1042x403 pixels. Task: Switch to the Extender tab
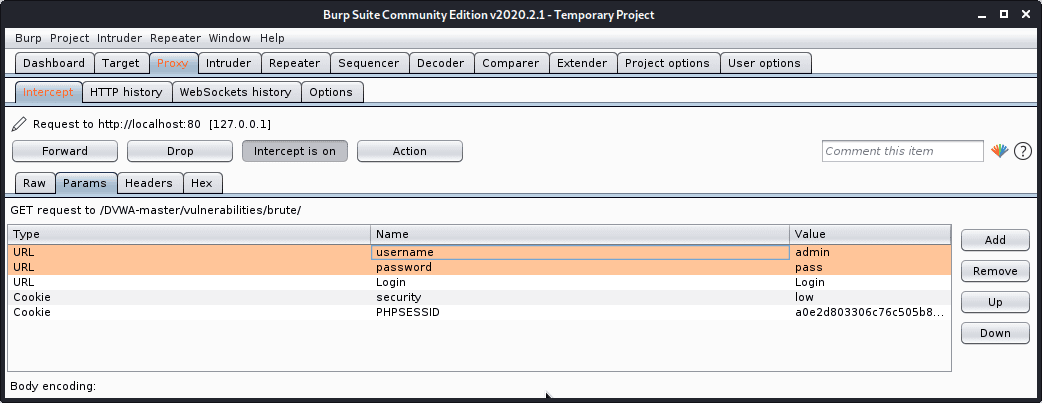point(581,63)
